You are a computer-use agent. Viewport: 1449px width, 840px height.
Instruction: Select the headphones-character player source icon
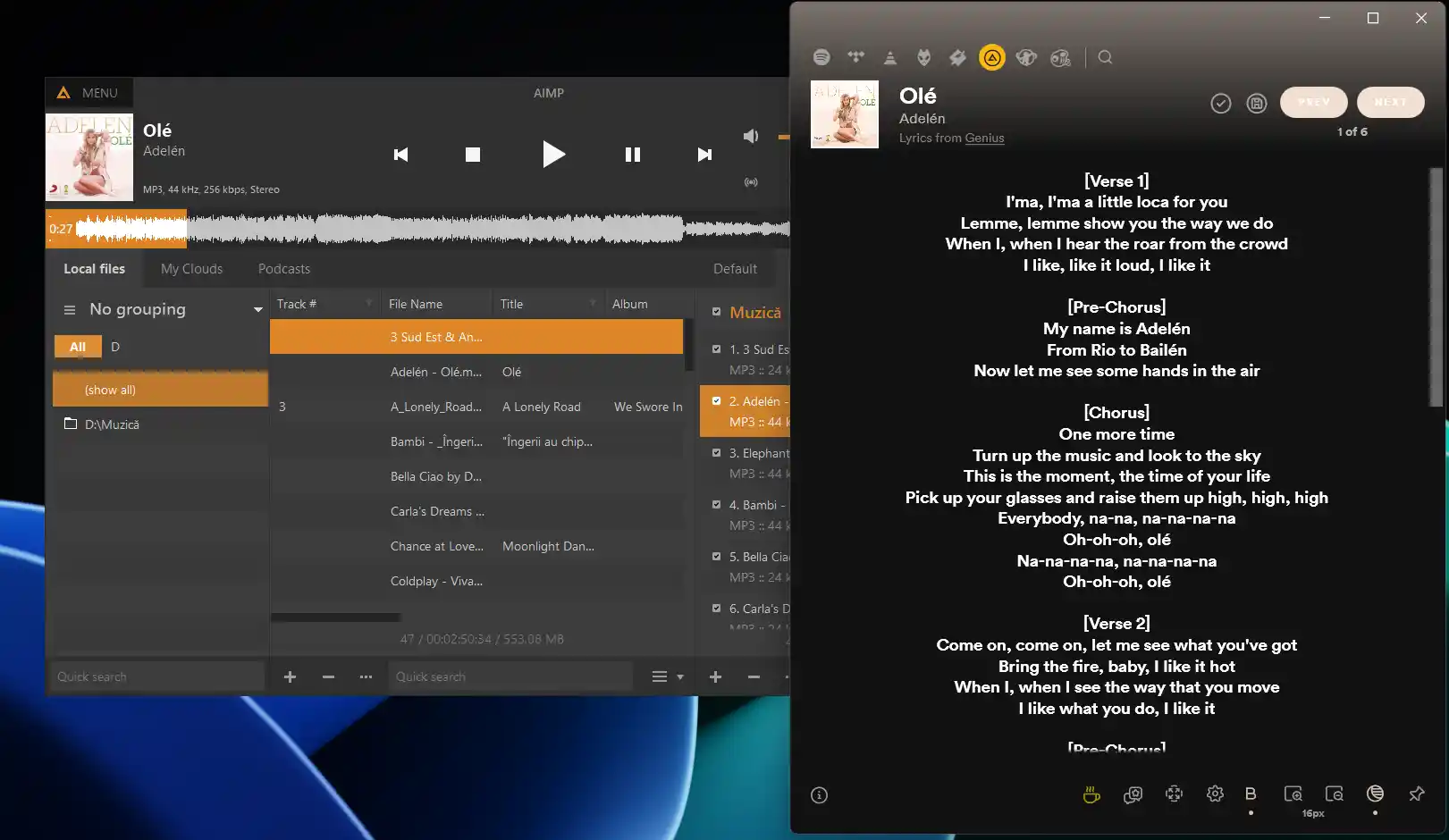click(x=1060, y=57)
